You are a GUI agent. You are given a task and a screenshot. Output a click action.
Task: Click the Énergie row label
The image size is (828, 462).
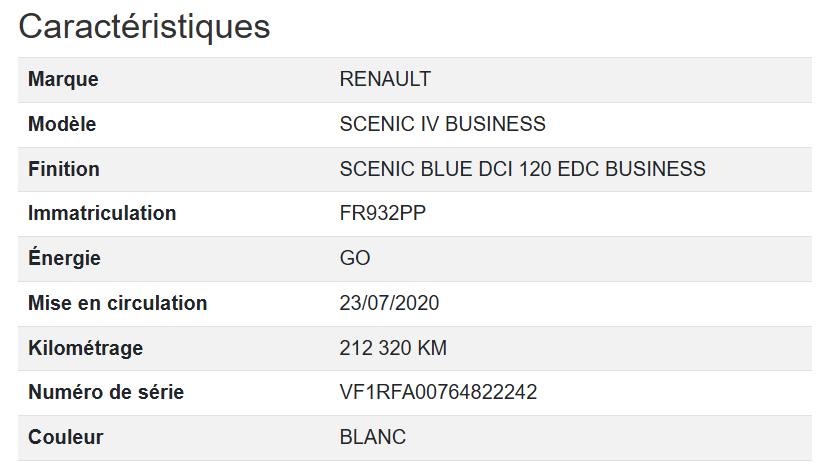coord(64,258)
